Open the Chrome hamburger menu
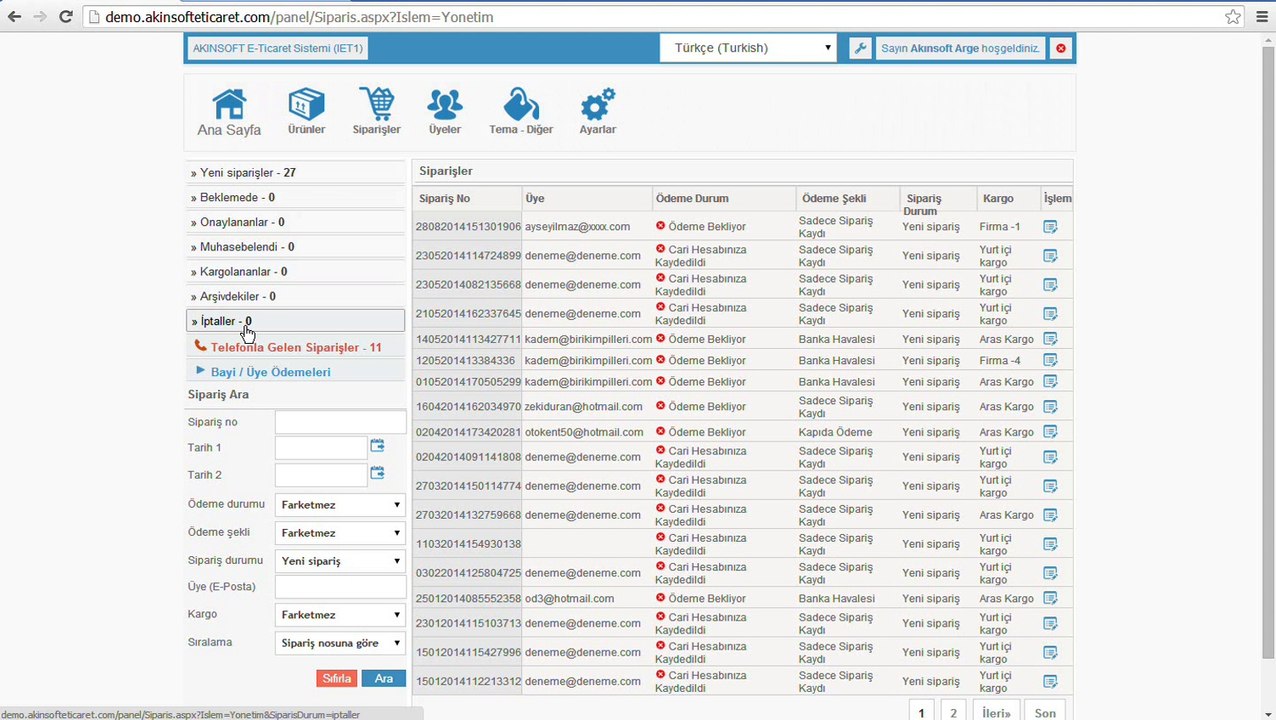The width and height of the screenshot is (1276, 720). (x=1261, y=17)
